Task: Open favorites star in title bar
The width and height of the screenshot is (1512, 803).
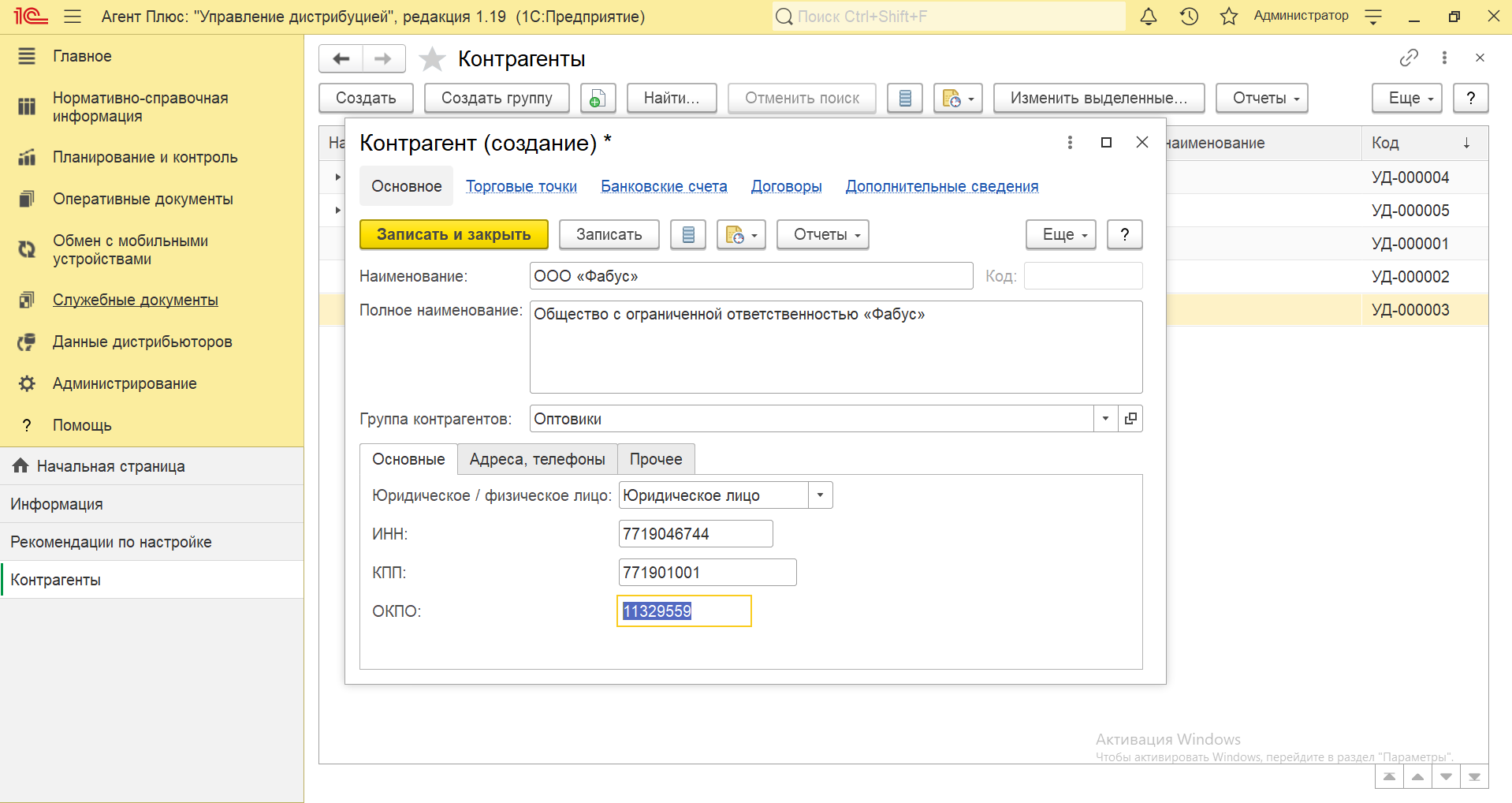Action: pos(1229,17)
